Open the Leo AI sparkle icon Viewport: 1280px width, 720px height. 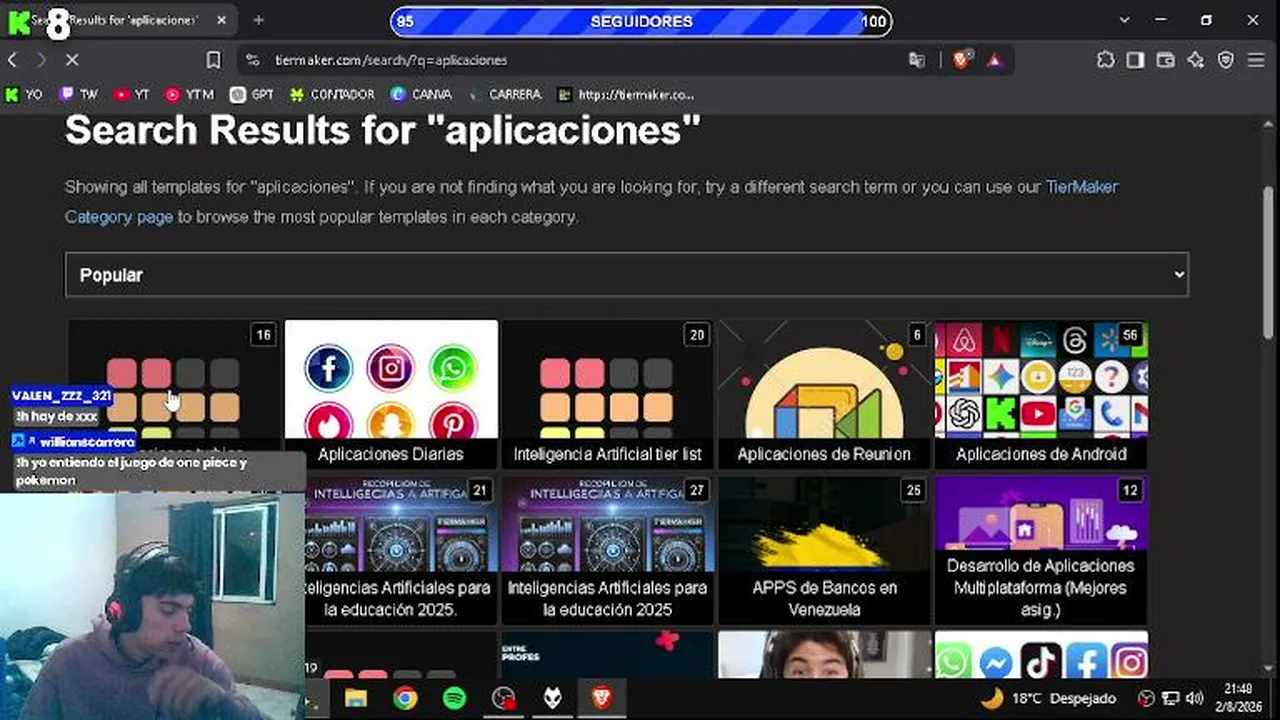coord(1195,60)
